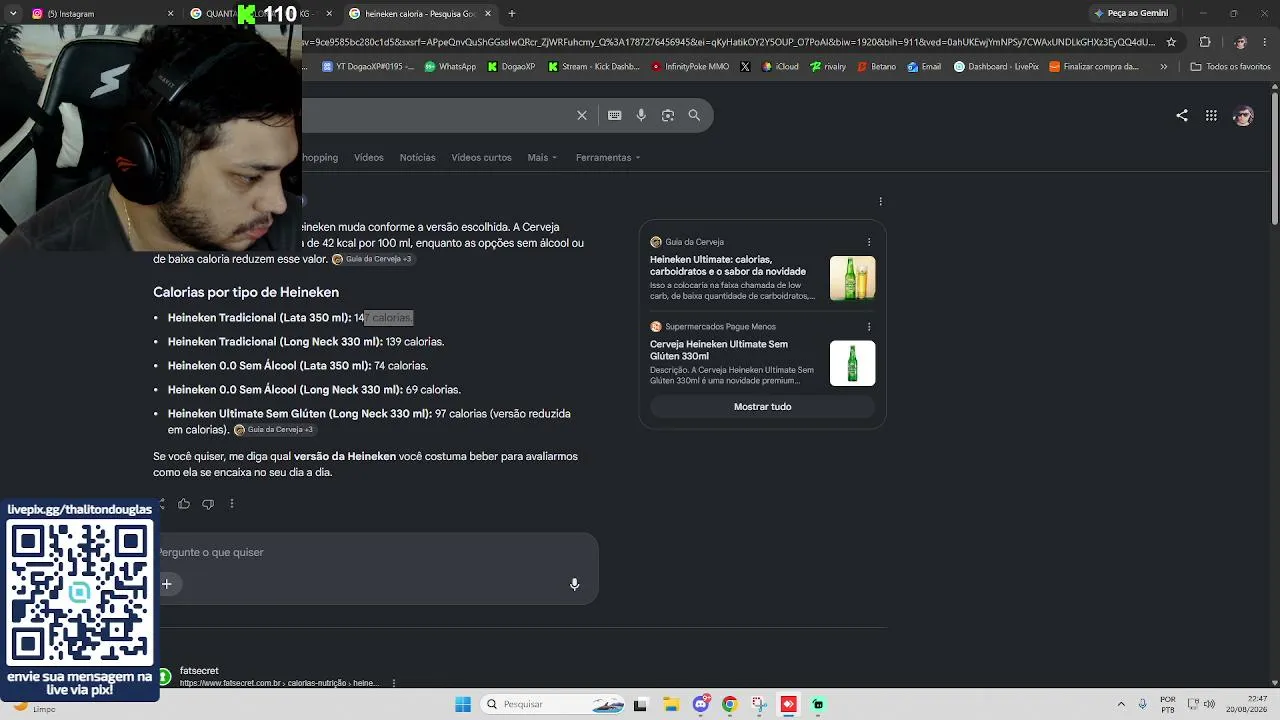
Task: Open the tab search dropdown arrow
Action: pos(13,13)
